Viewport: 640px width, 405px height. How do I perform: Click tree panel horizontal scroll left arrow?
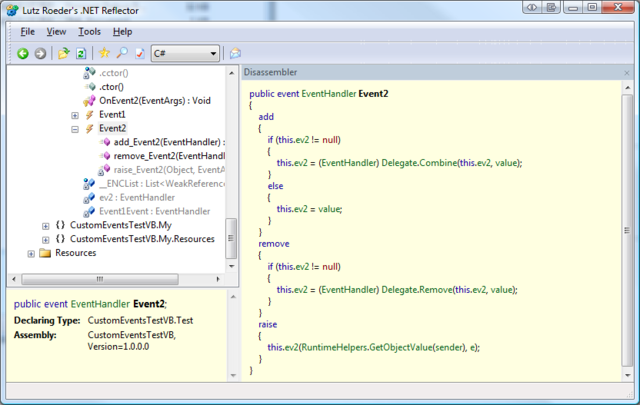click(x=14, y=279)
